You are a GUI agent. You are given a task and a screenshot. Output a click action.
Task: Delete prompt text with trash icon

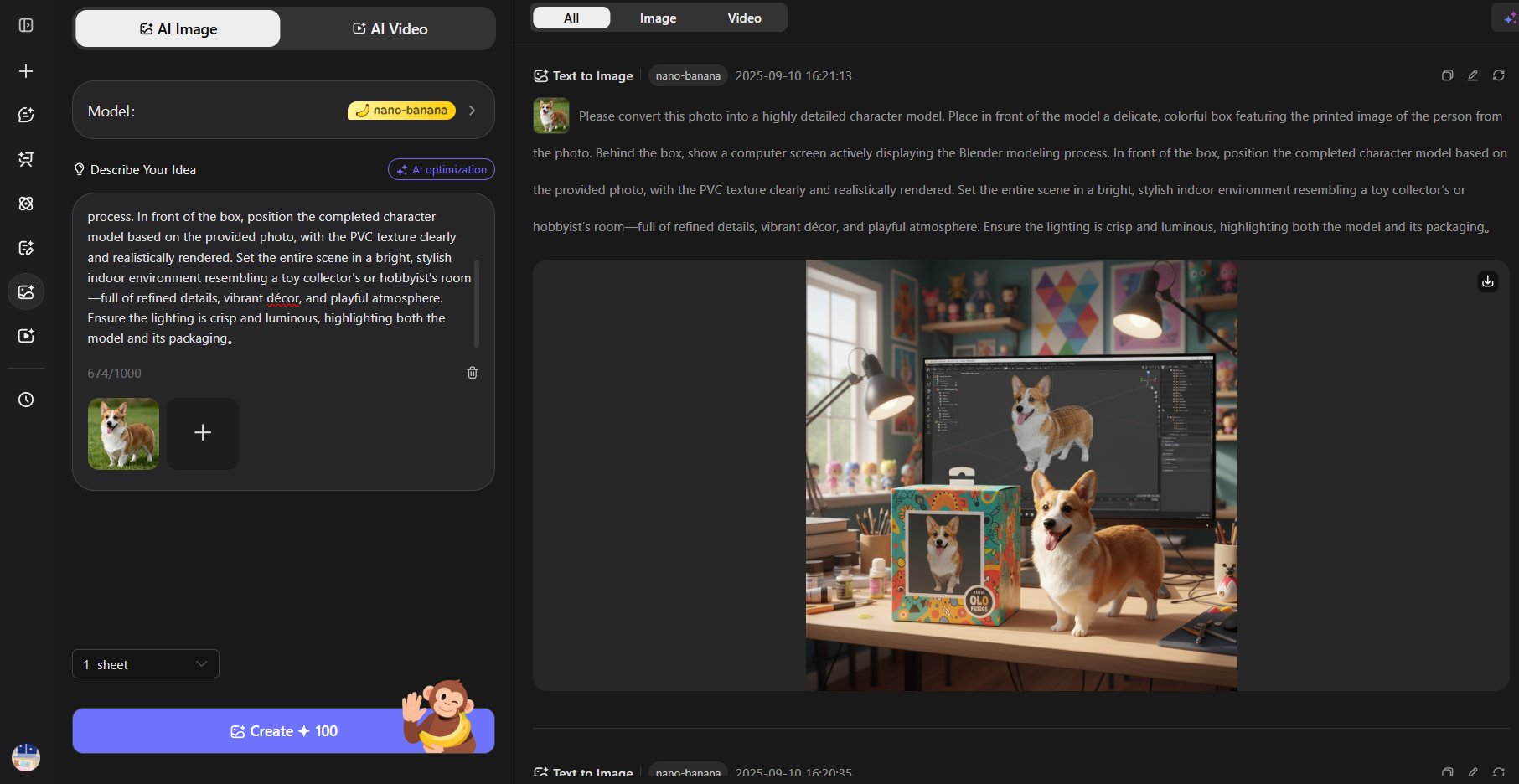pyautogui.click(x=473, y=373)
